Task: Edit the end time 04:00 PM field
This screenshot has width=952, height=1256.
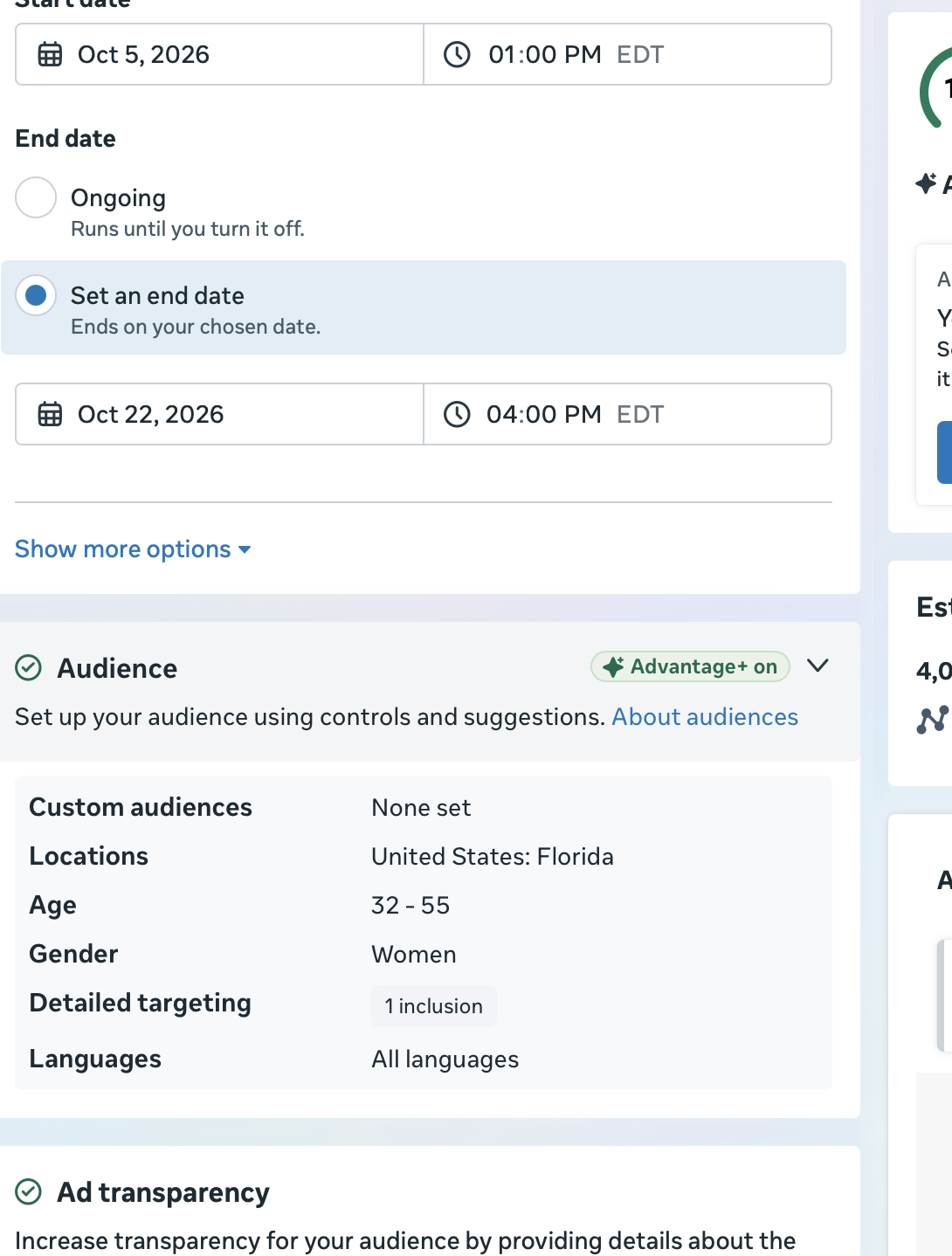Action: (x=627, y=414)
